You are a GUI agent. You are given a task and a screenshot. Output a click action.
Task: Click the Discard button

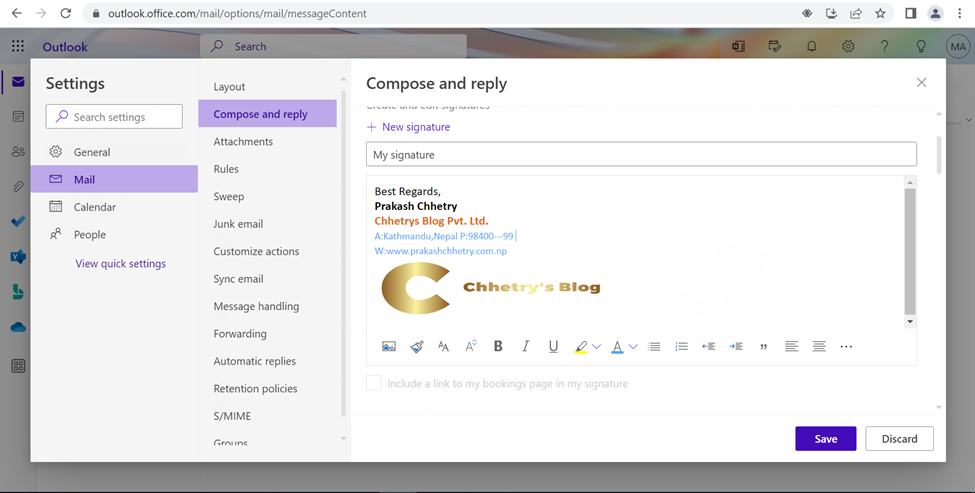point(899,438)
